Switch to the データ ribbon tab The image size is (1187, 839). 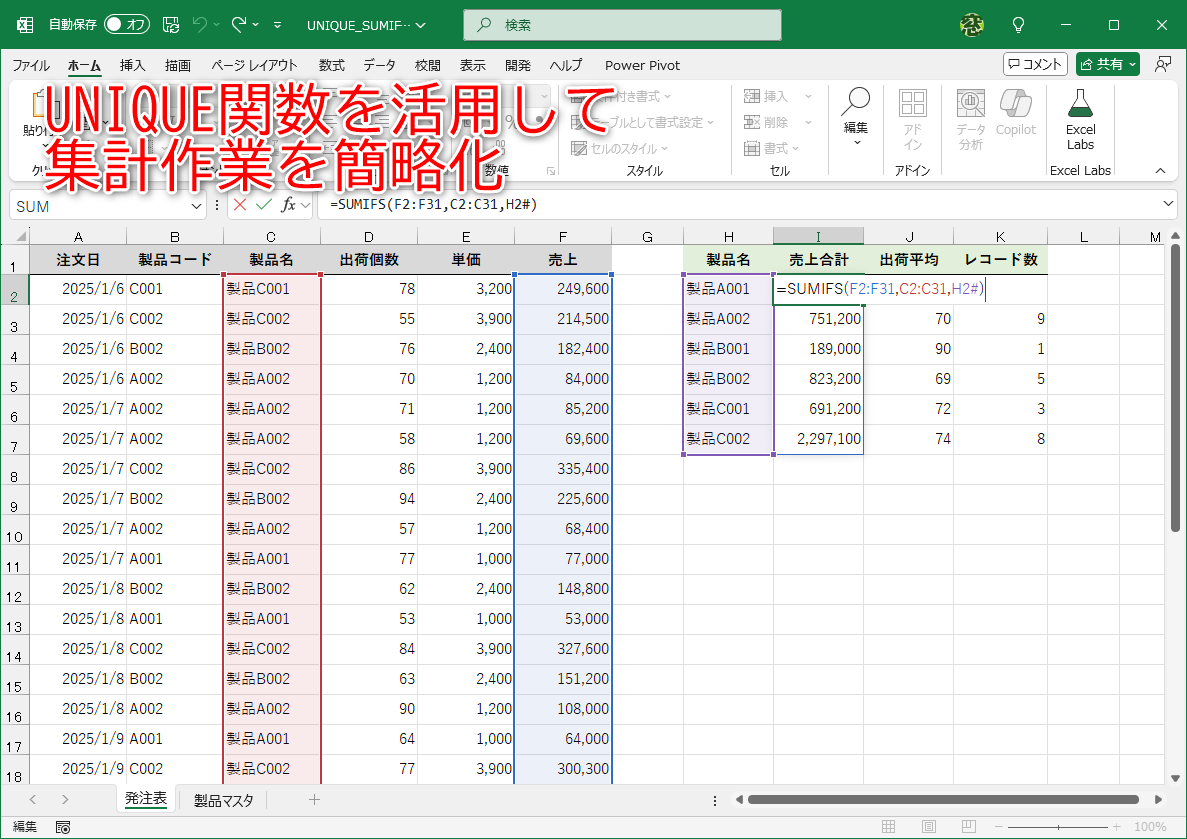(x=381, y=65)
